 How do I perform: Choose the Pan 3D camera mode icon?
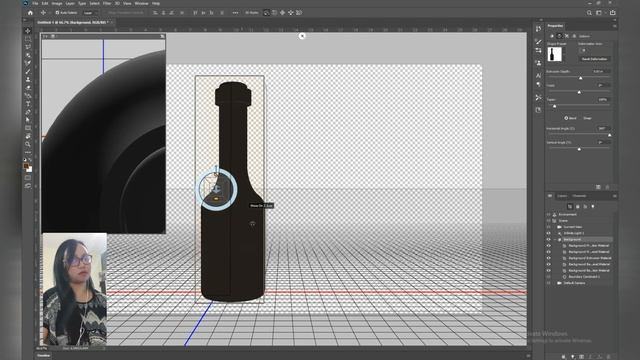click(282, 13)
